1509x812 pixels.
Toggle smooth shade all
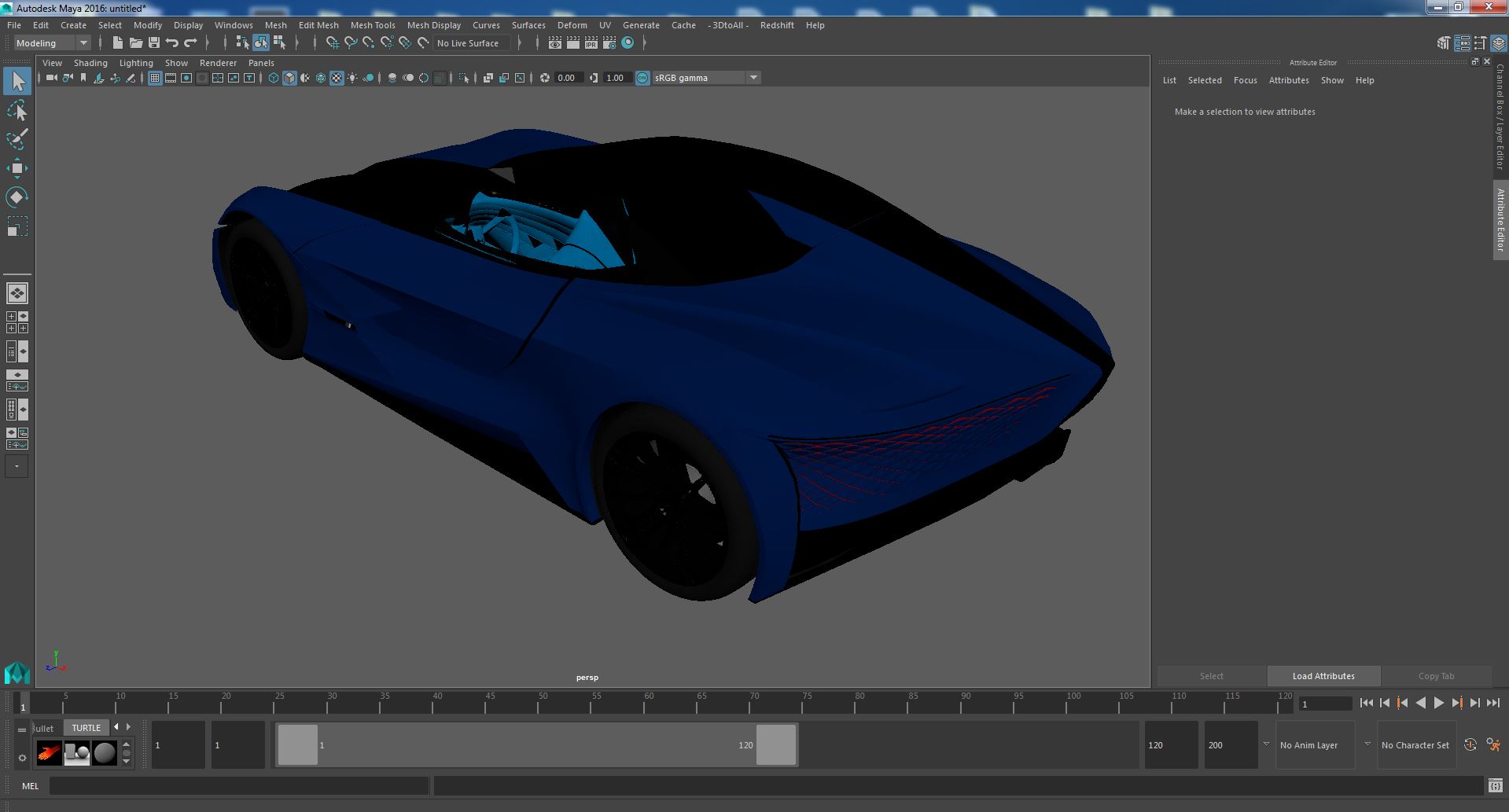289,78
